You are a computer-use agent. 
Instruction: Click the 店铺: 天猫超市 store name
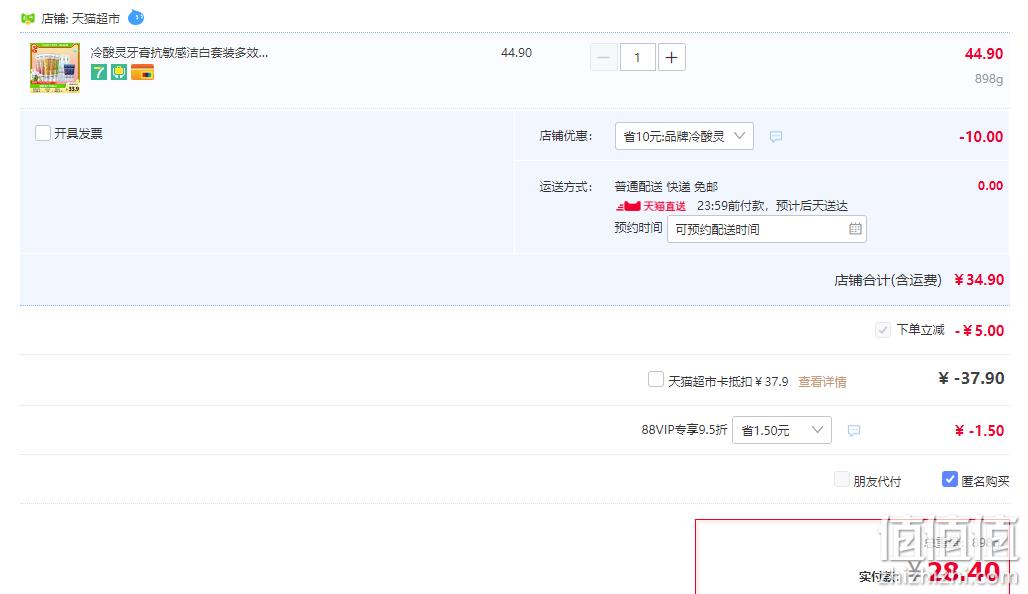[81, 18]
